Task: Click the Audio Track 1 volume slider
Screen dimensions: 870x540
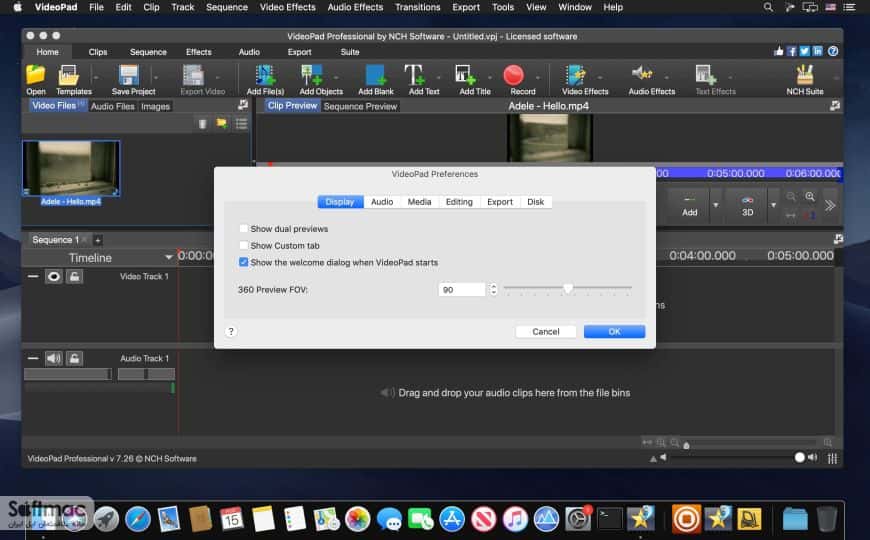Action: 67,375
